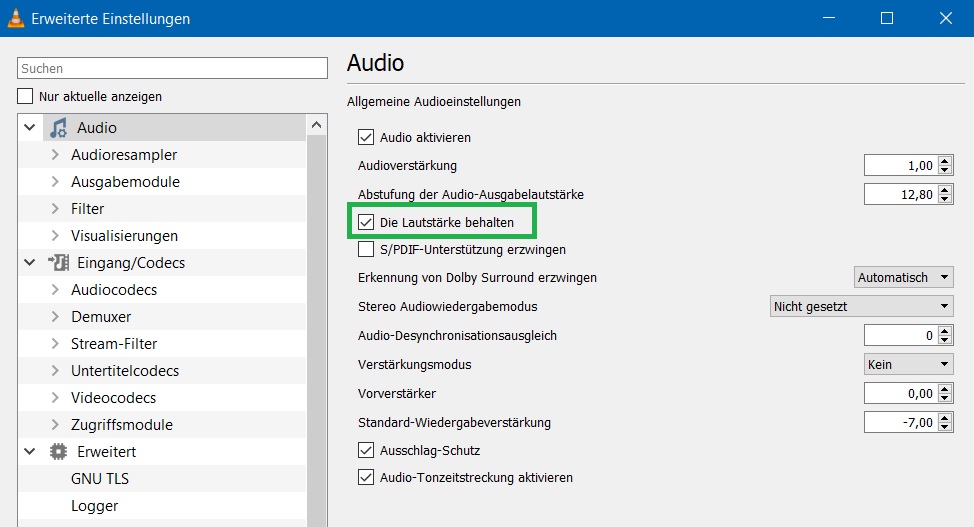Click the Vorverstärker value field

coord(901,393)
